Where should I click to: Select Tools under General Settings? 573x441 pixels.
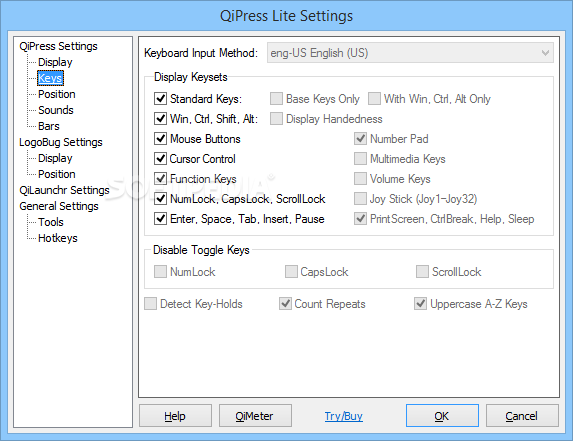(x=51, y=222)
